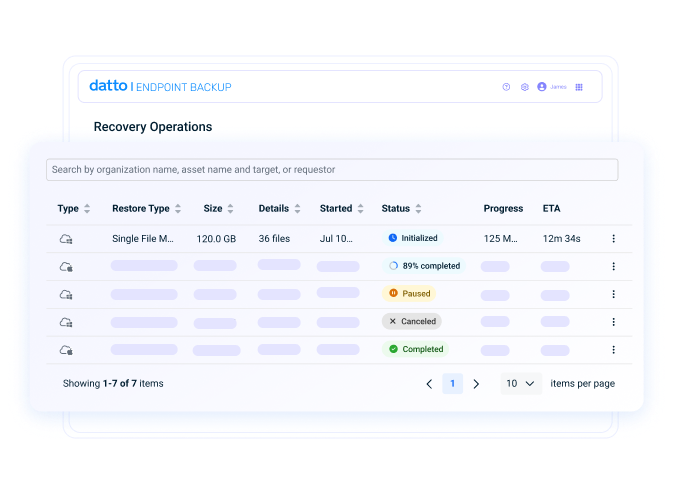Click cloud type icon in first row

coord(67,239)
